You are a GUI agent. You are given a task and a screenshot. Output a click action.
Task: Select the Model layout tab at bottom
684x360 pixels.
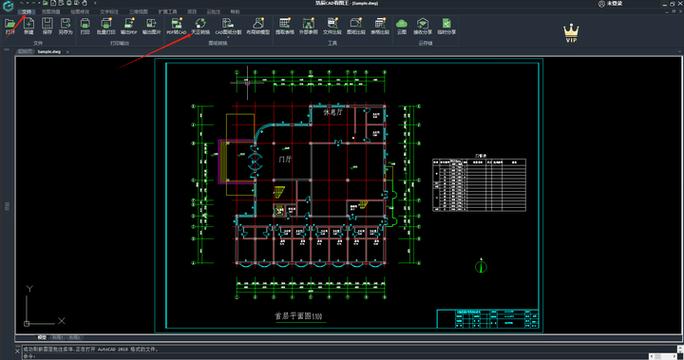coord(42,337)
